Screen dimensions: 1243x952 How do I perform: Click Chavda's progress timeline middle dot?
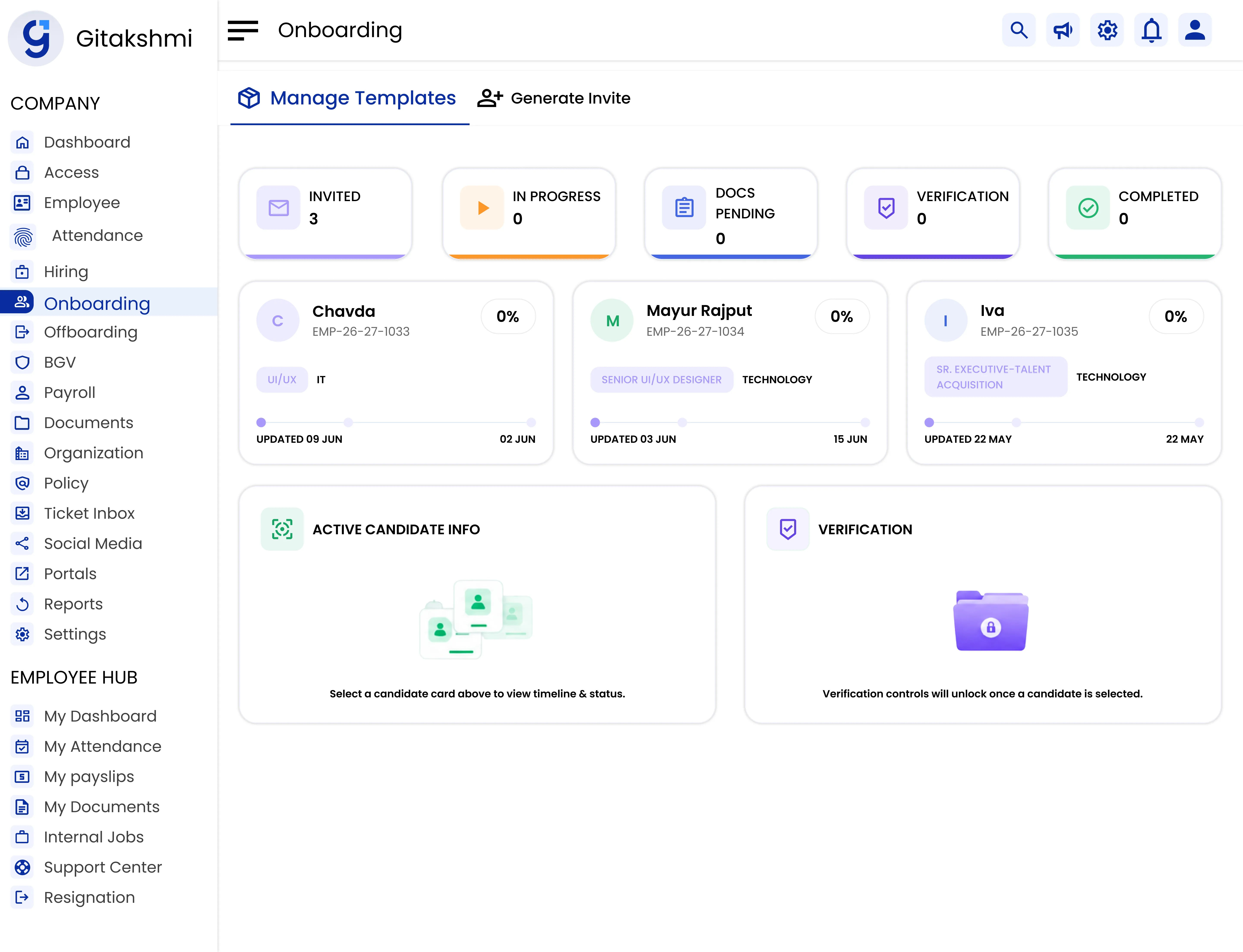tap(349, 422)
